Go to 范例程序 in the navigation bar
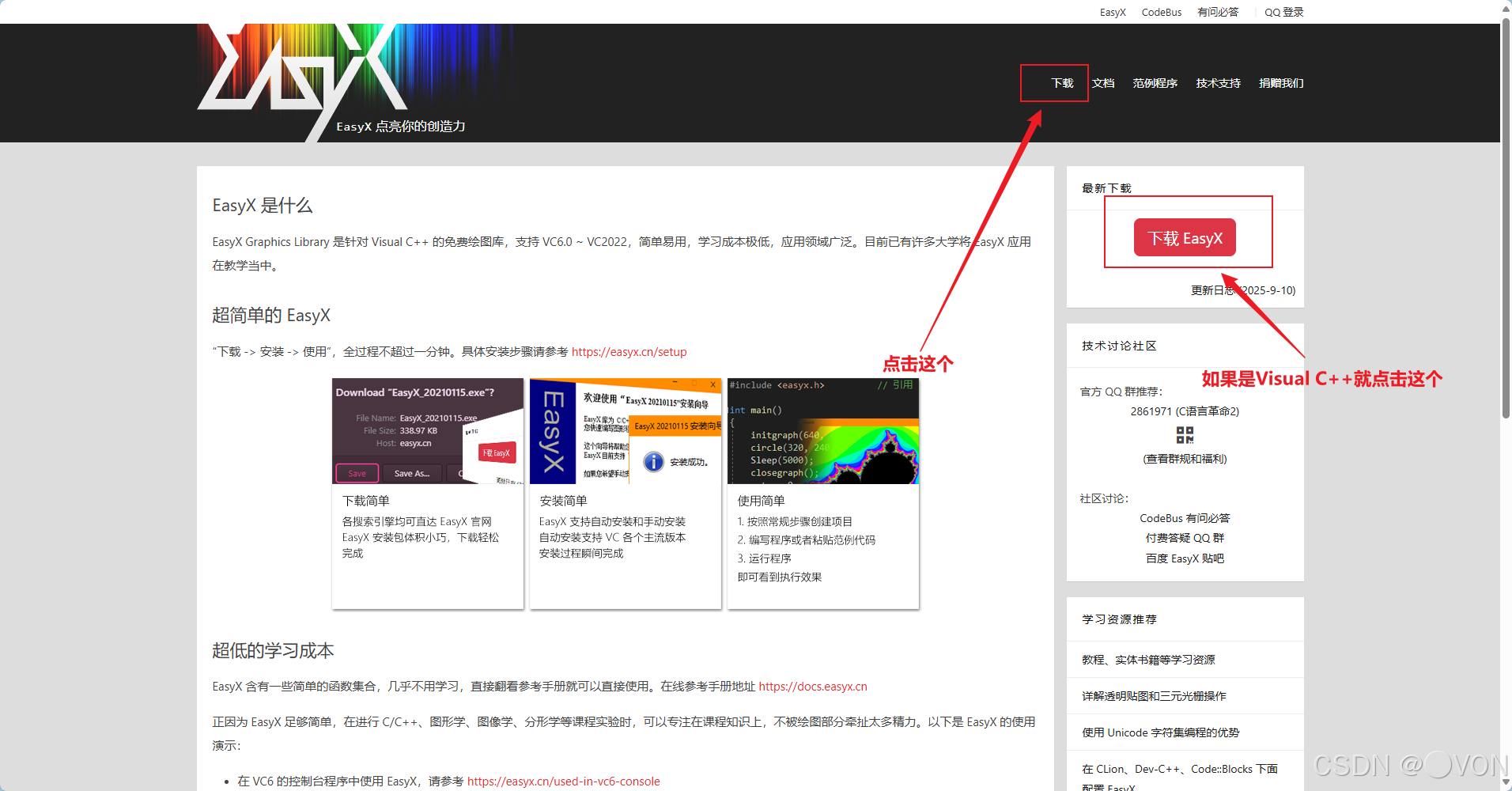 click(1155, 83)
